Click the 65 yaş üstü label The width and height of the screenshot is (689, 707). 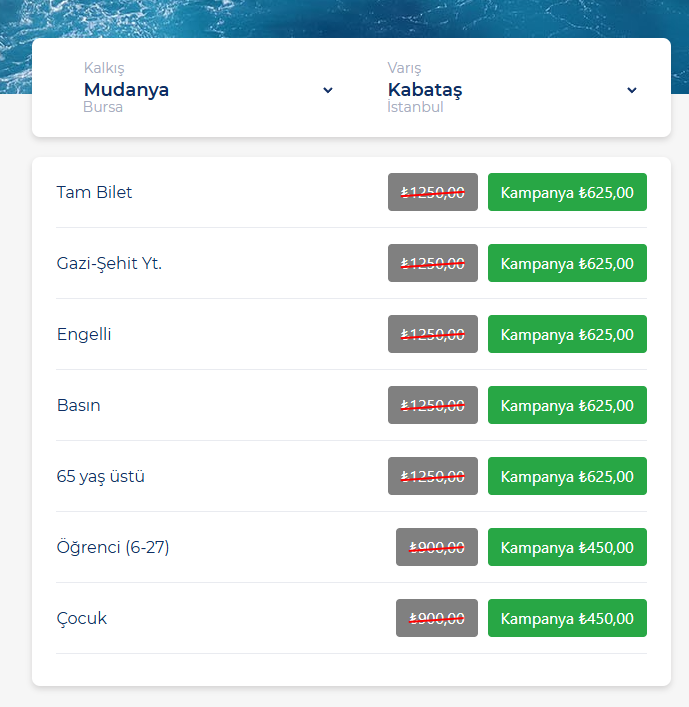tap(101, 477)
